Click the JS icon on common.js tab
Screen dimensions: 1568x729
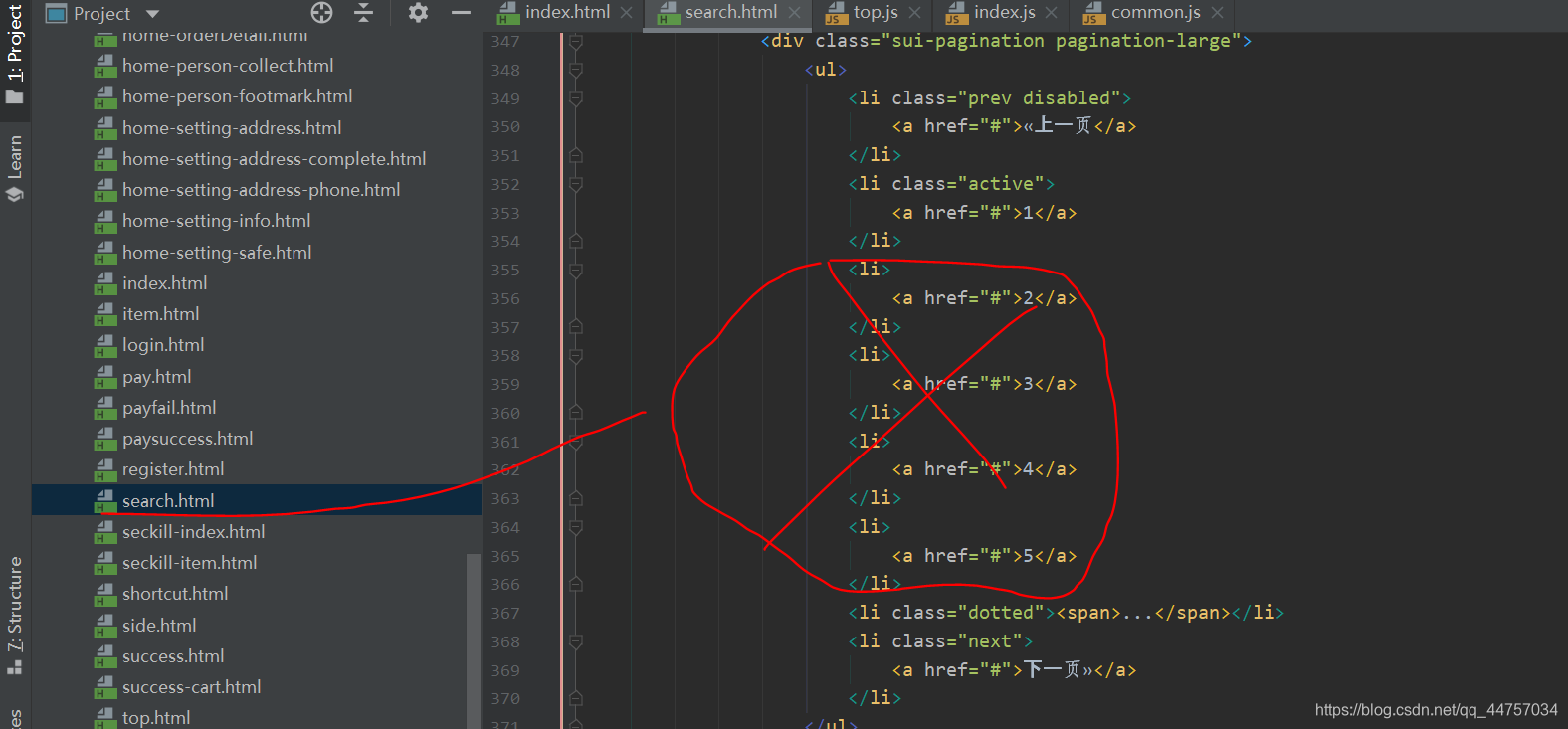click(1094, 13)
